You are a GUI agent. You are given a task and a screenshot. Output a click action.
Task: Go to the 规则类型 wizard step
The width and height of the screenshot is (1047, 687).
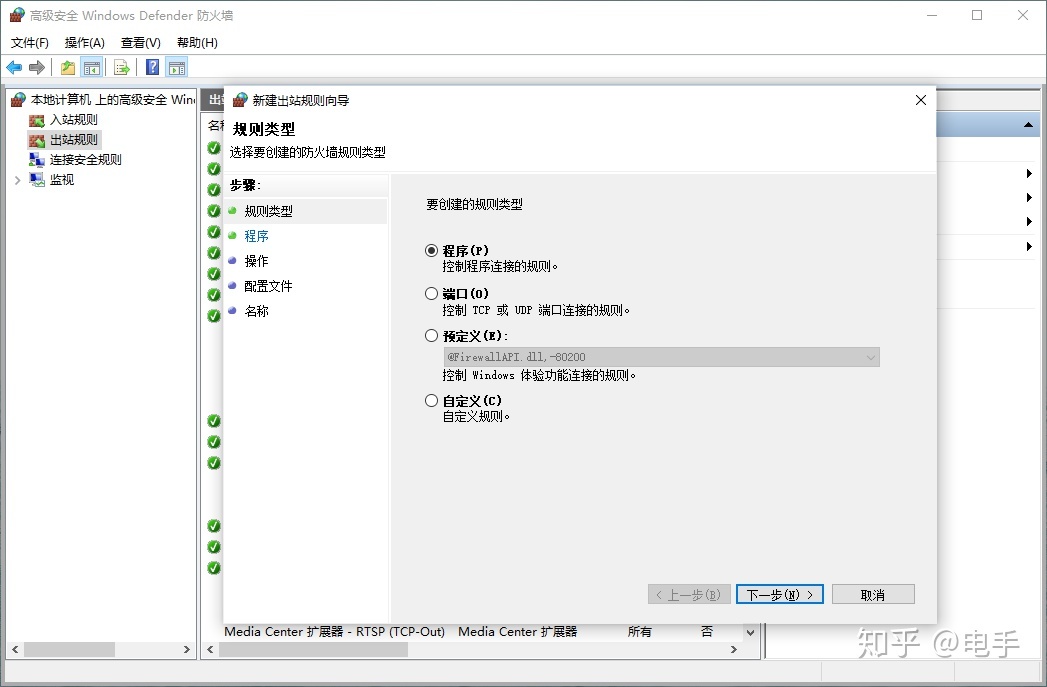click(x=268, y=211)
